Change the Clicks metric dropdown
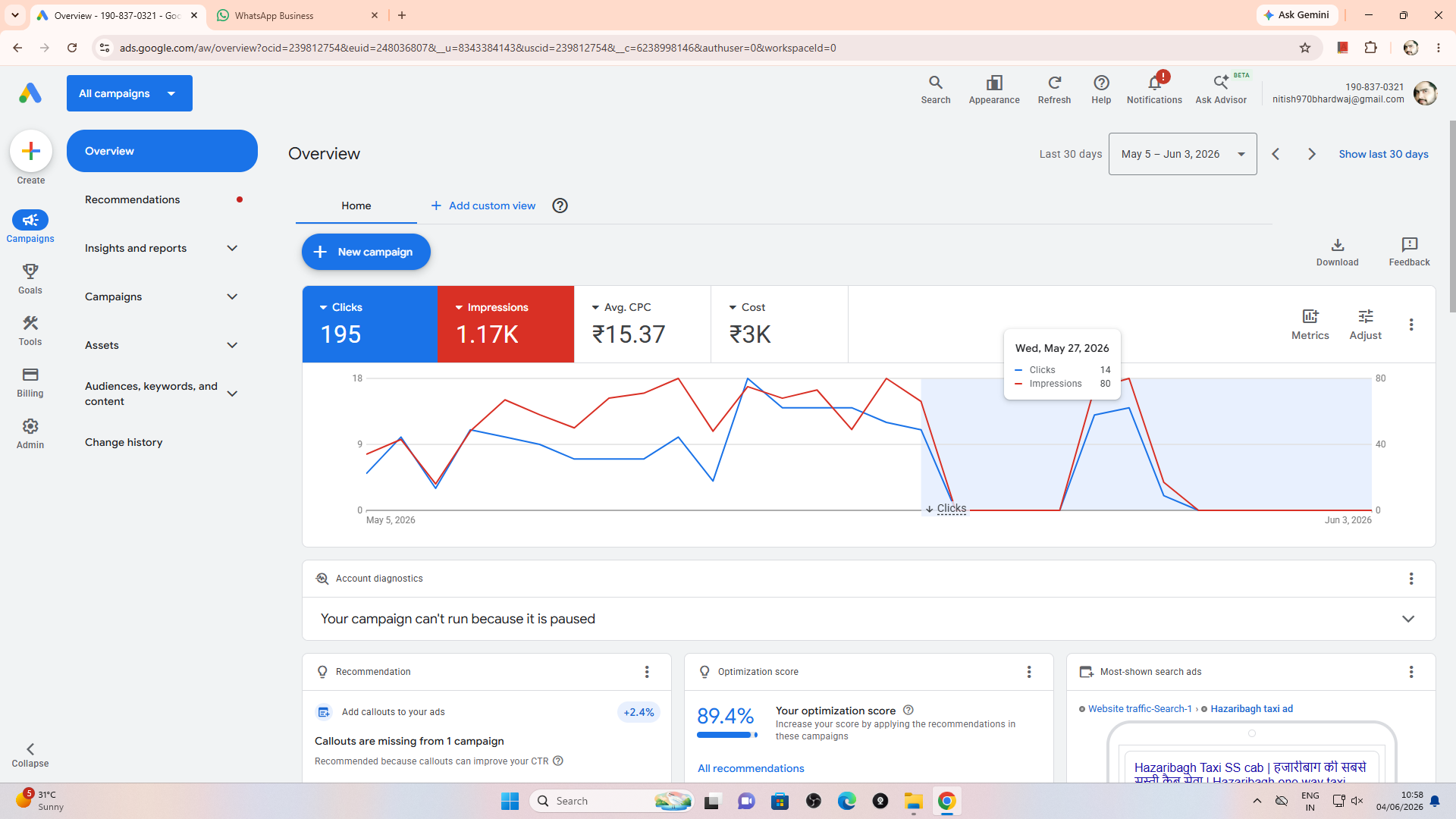The height and width of the screenshot is (819, 1456). coord(340,307)
